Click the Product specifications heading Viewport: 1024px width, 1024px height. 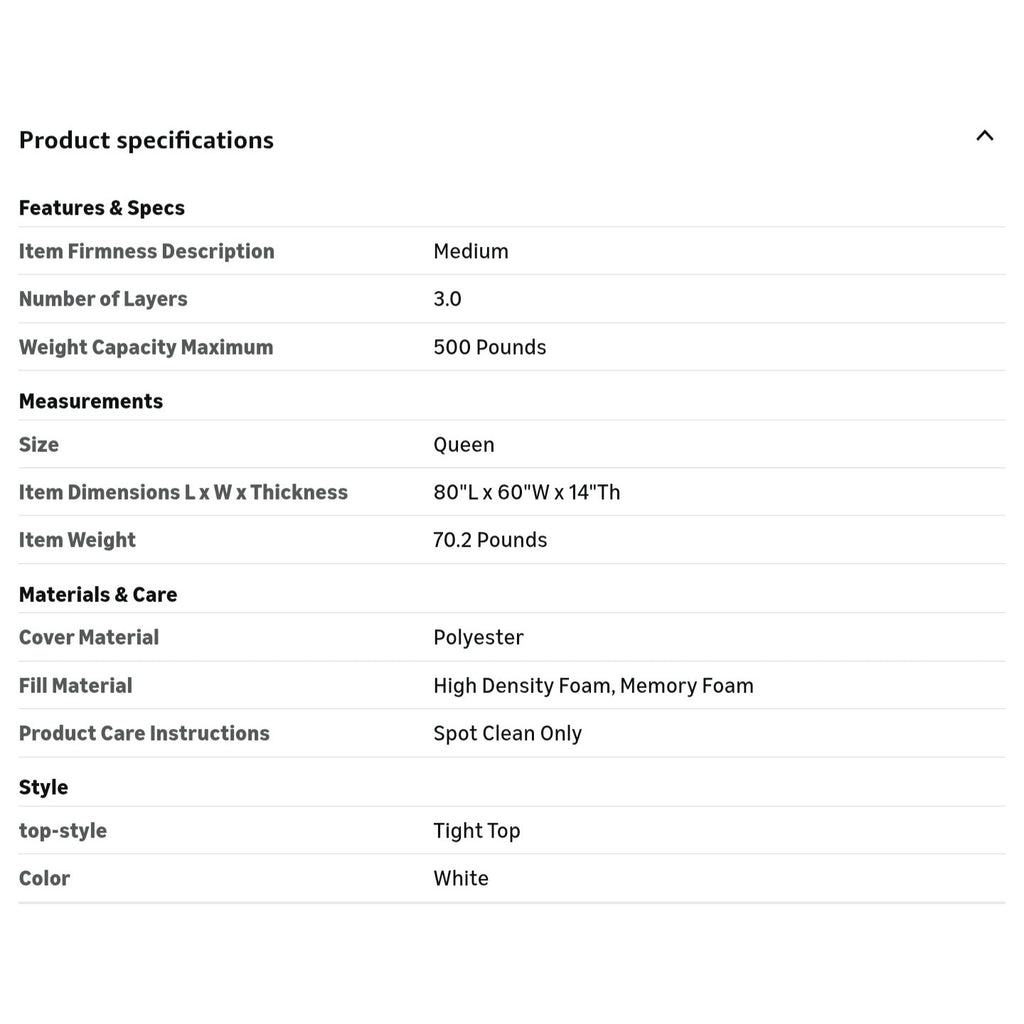(146, 140)
